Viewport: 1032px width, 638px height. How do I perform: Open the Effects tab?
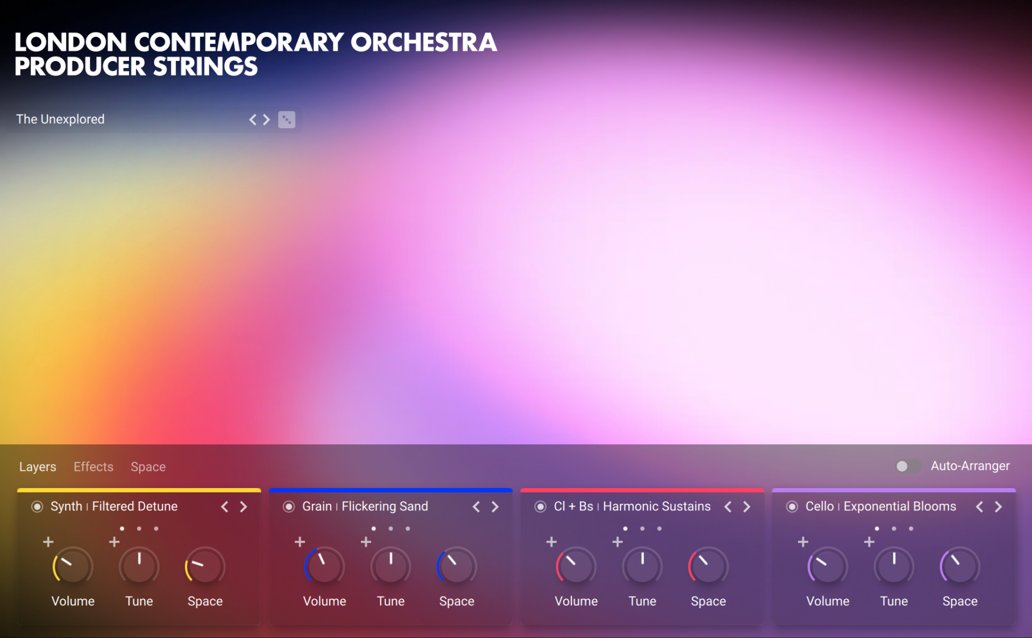(x=93, y=467)
